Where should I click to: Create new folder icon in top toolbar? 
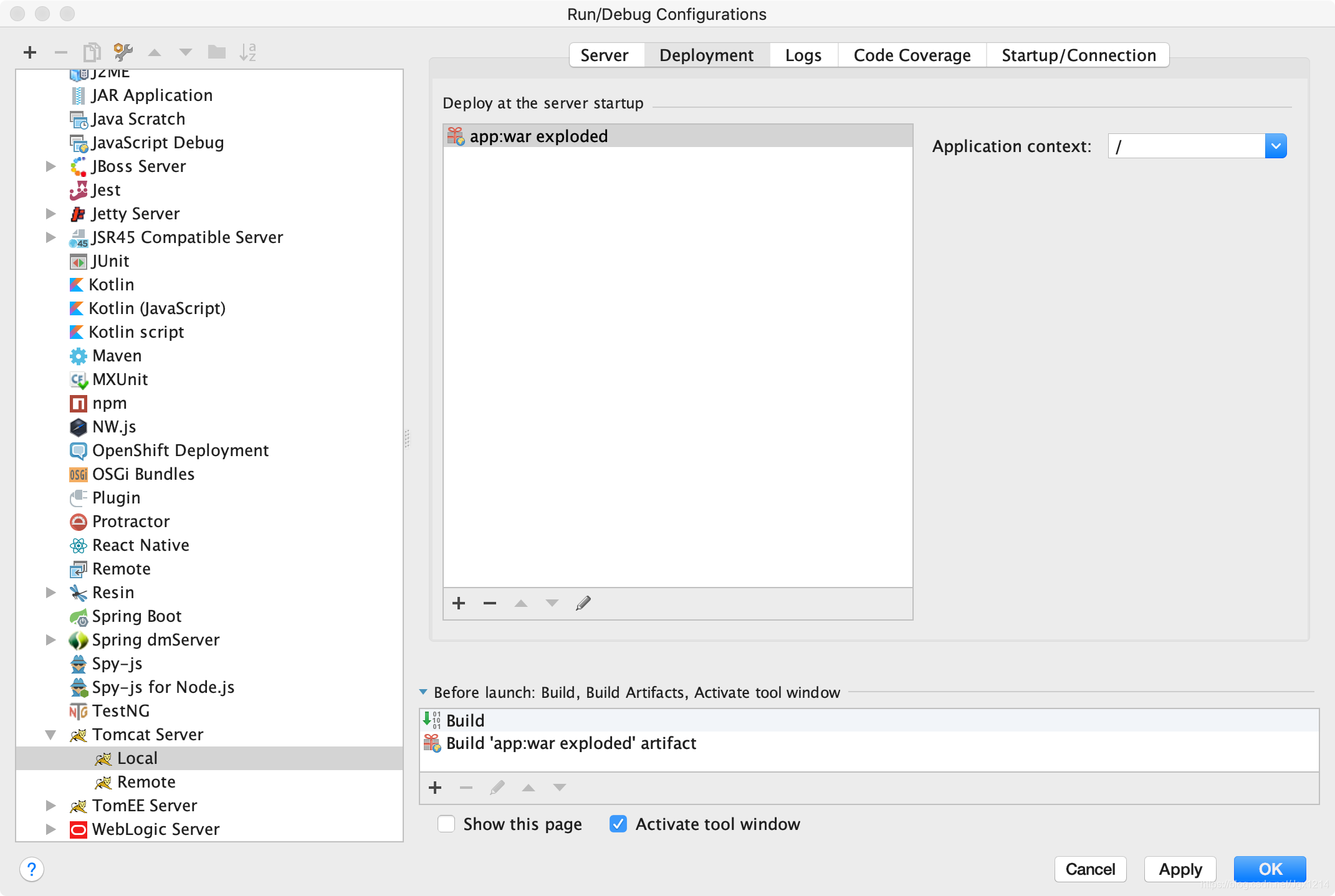point(216,52)
